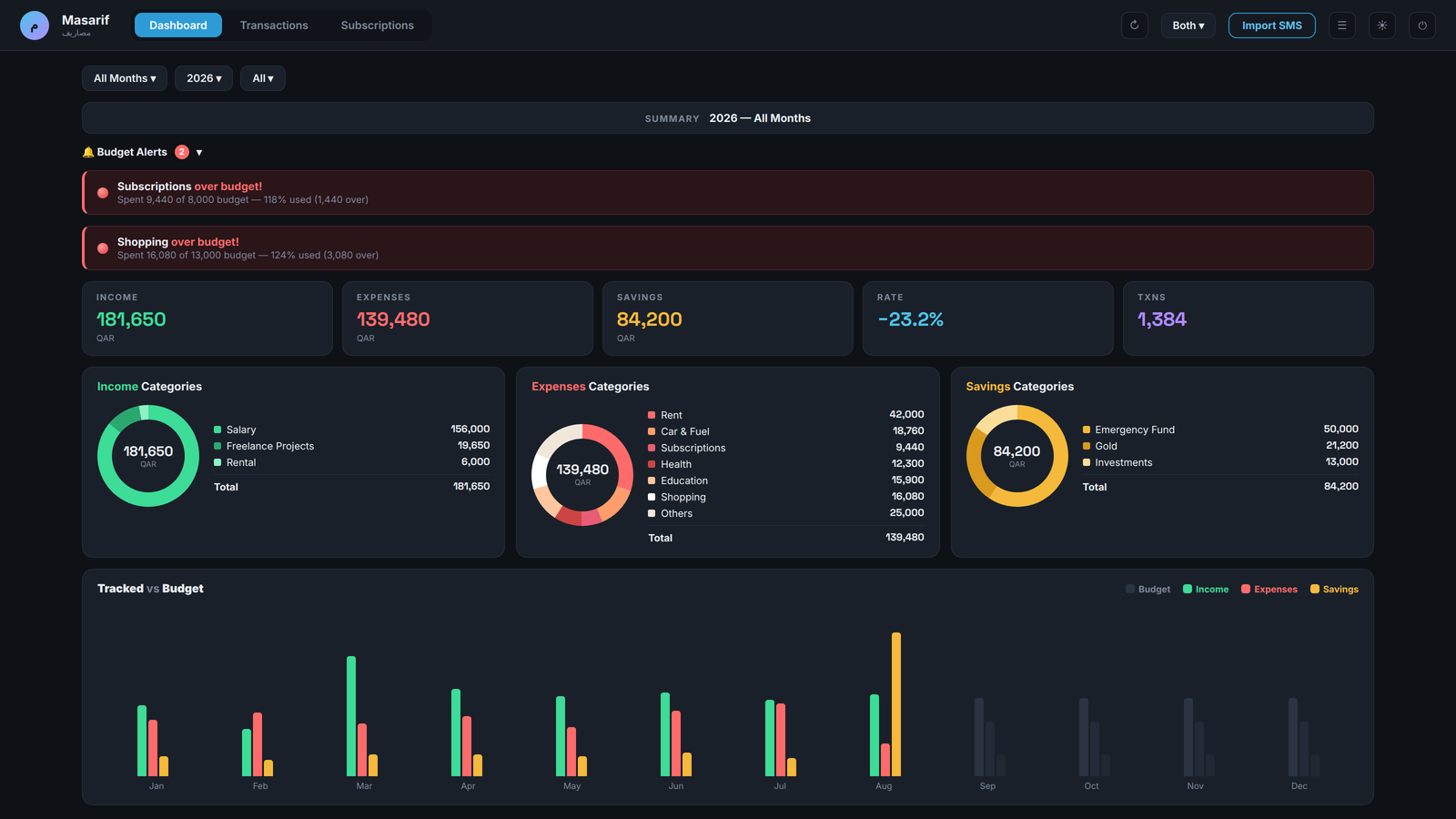
Task: Open the hamburger menu icon
Action: pyautogui.click(x=1341, y=25)
